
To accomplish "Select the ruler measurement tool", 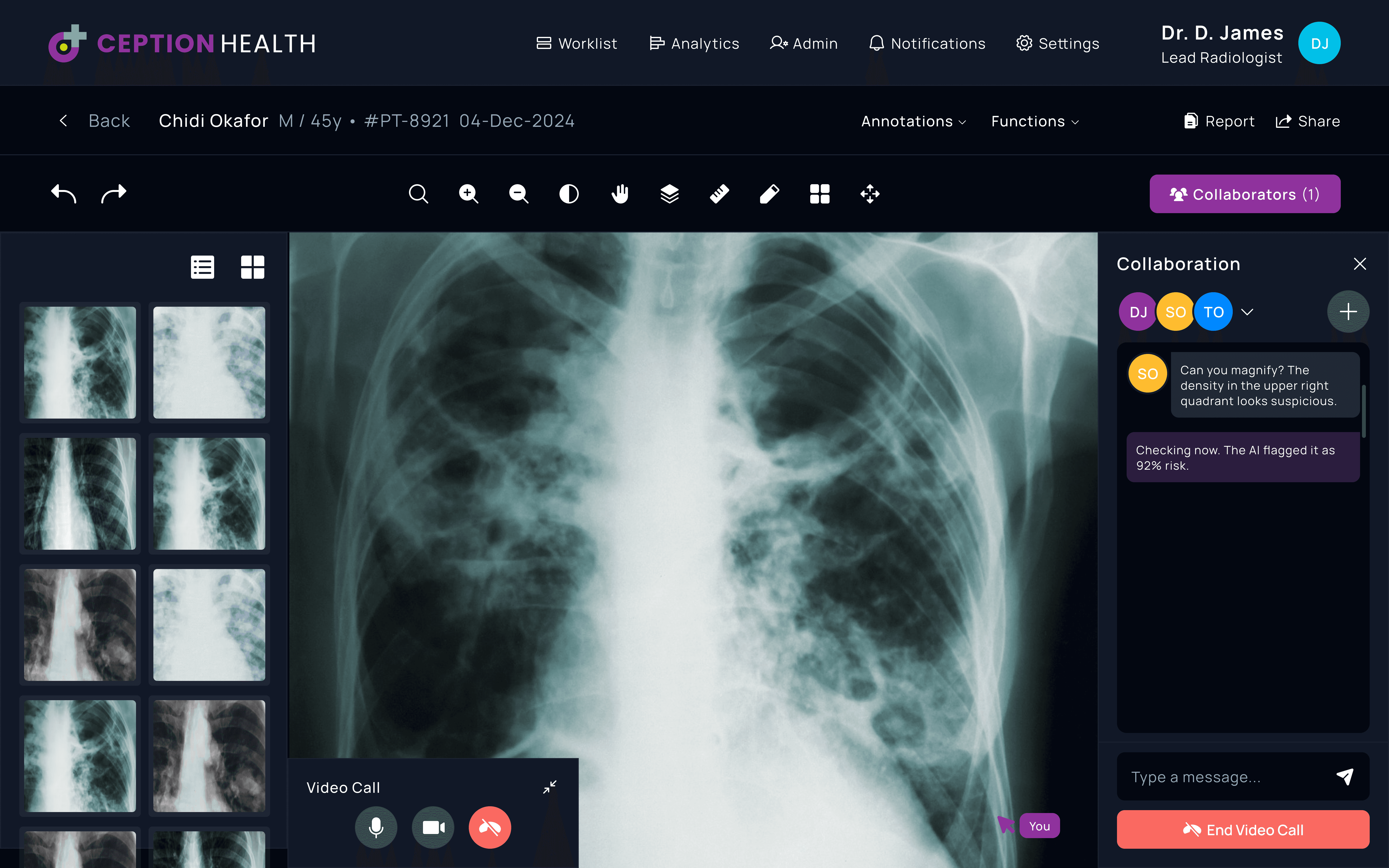I will (719, 194).
